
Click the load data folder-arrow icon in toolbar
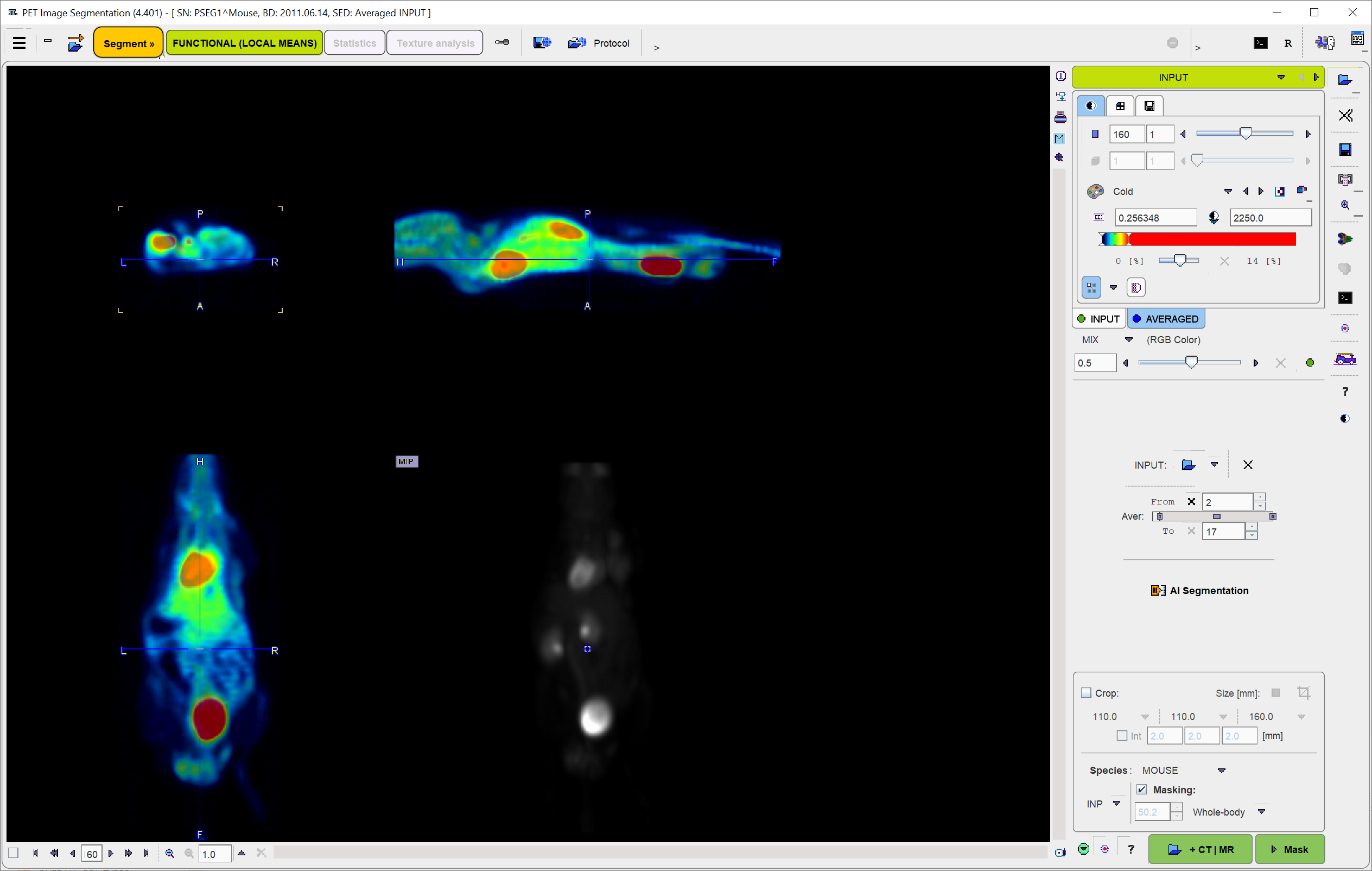75,43
